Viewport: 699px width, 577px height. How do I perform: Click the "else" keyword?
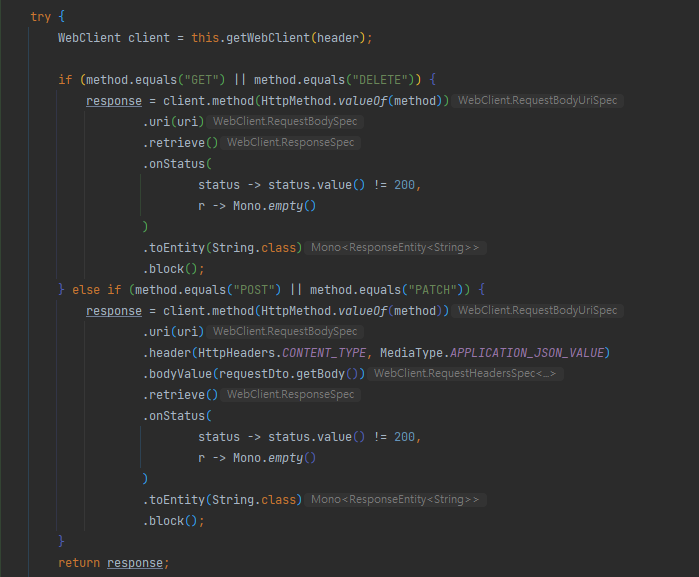click(x=86, y=290)
